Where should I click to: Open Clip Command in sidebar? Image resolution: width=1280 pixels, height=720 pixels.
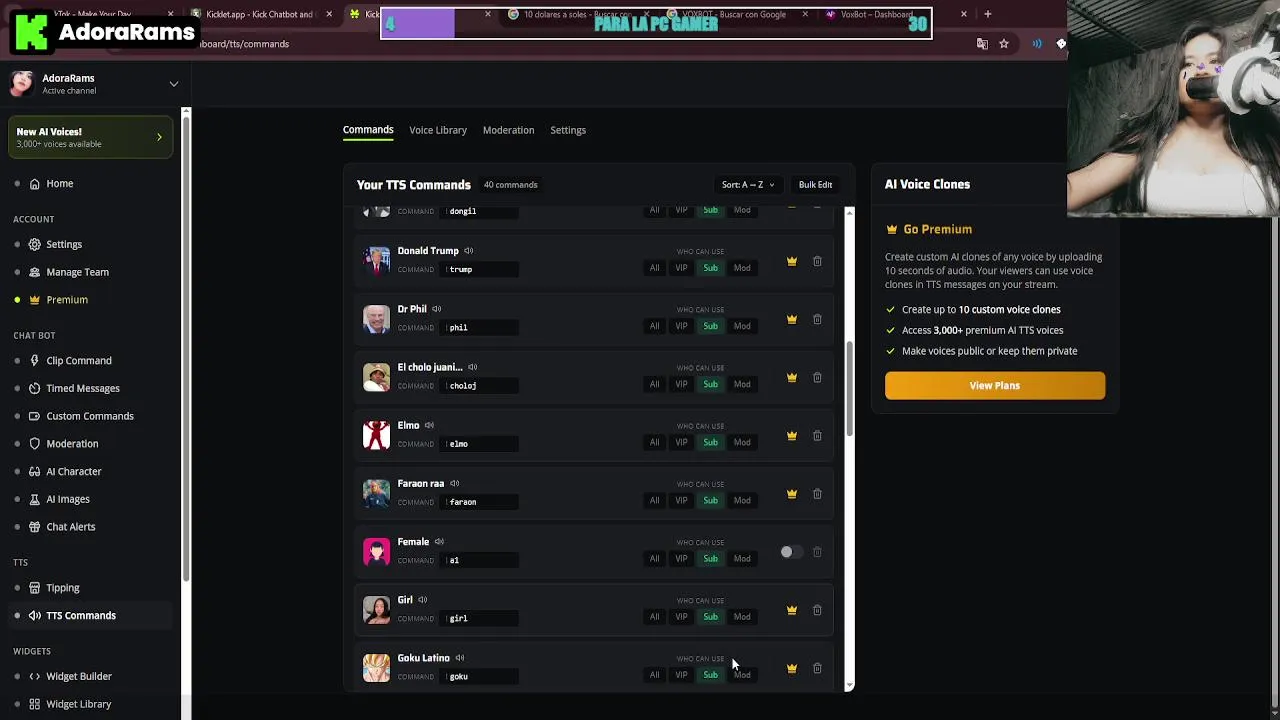[x=79, y=361]
